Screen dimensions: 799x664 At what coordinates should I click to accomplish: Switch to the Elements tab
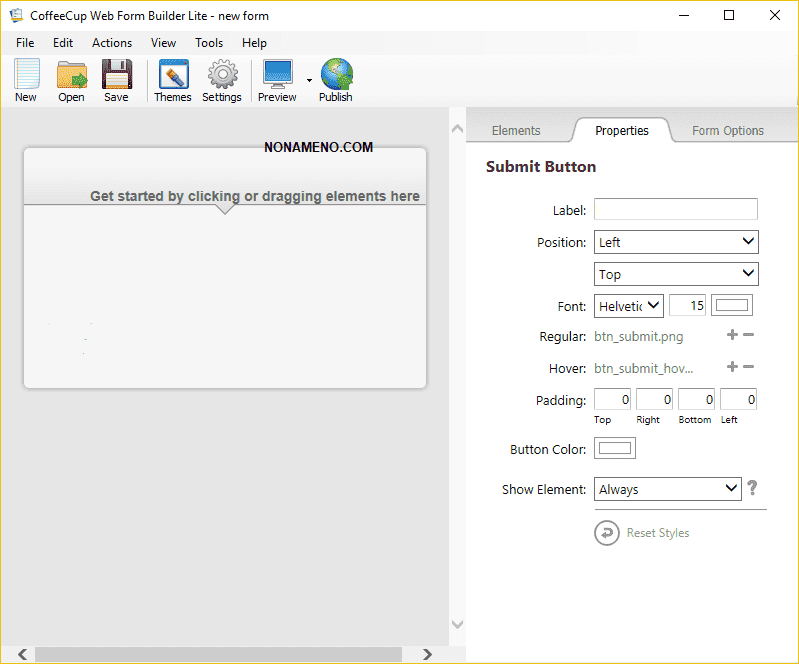516,131
